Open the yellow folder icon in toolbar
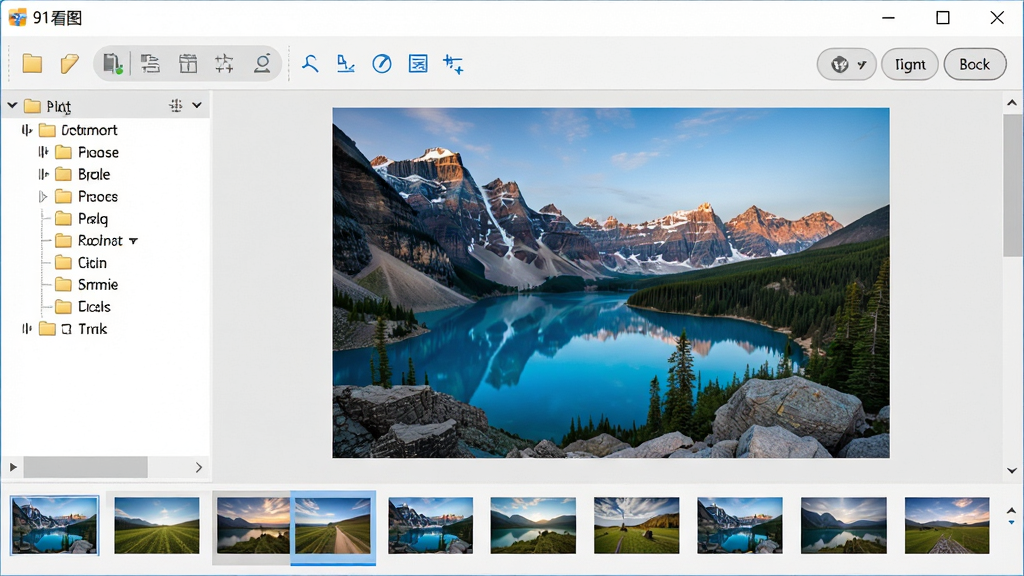1024x576 pixels. click(32, 63)
